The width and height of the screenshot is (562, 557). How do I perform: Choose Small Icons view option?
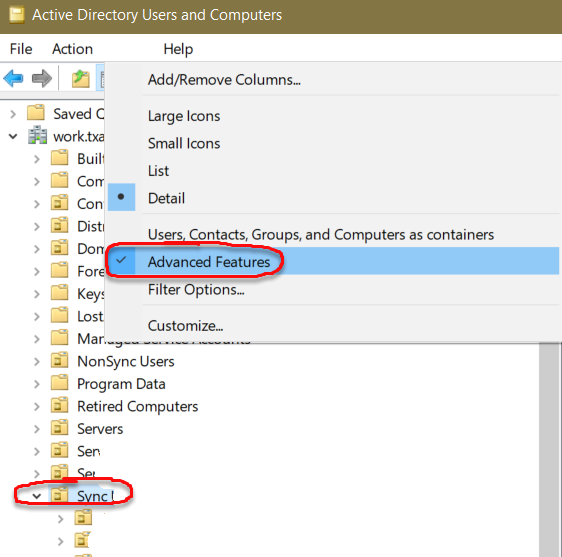pos(333,143)
